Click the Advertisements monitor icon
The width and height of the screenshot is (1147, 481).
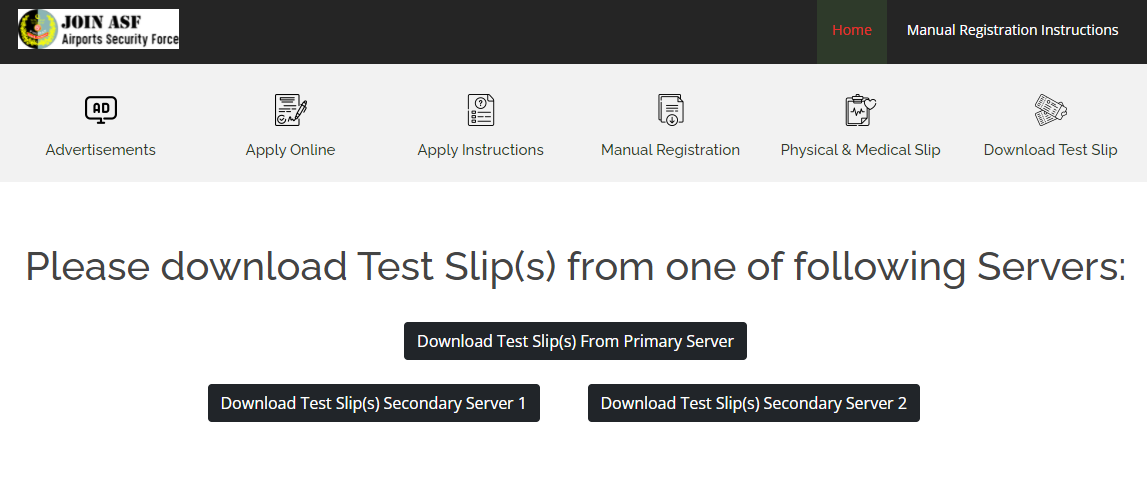click(x=101, y=109)
